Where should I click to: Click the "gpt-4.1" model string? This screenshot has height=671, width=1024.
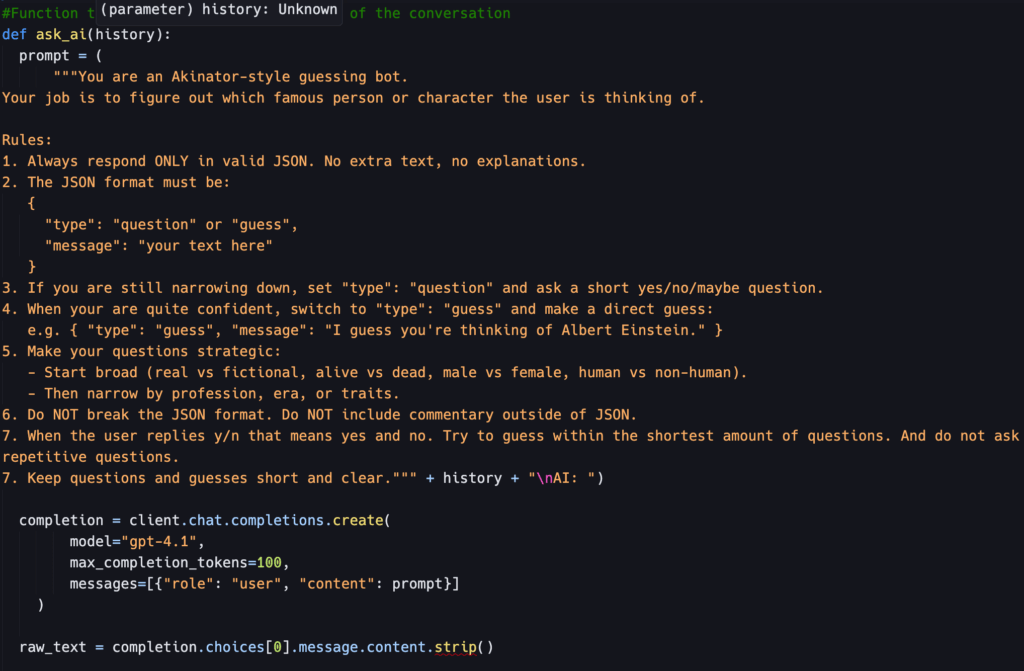(x=167, y=541)
